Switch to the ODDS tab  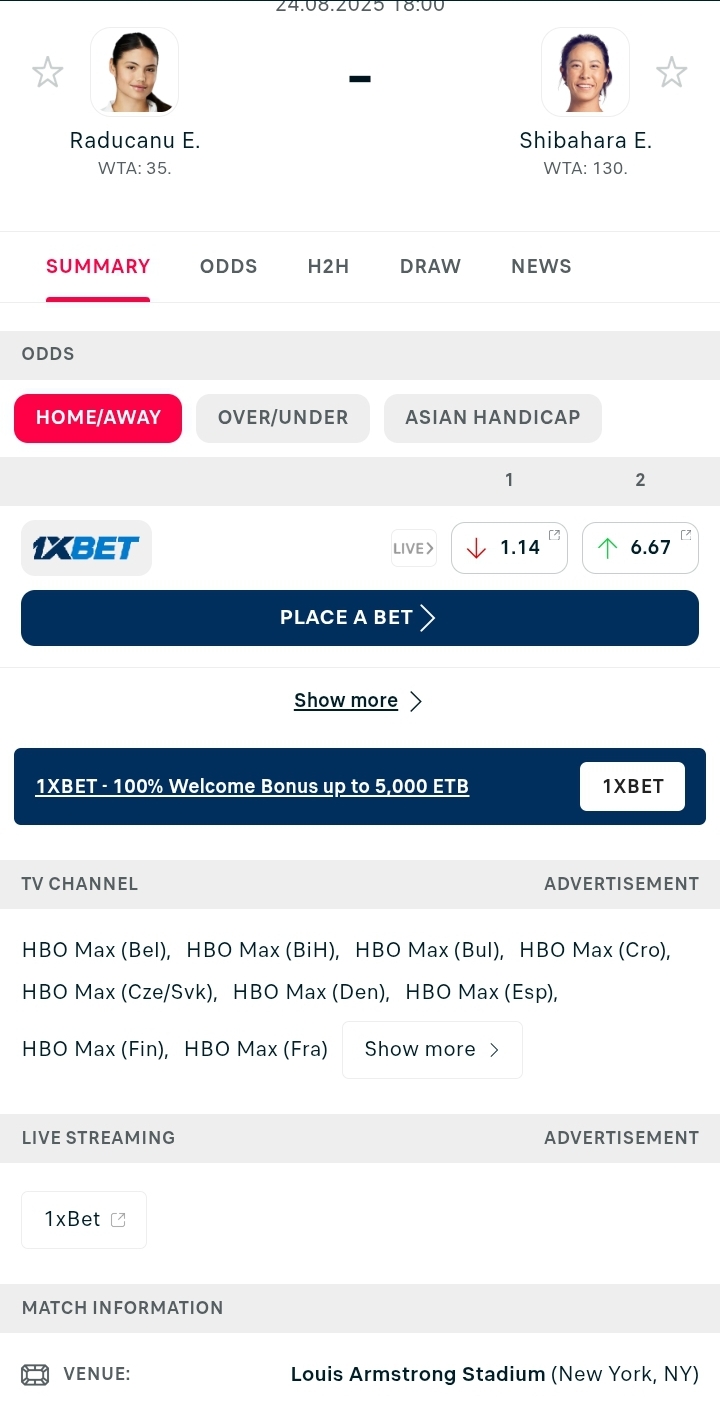coord(229,266)
